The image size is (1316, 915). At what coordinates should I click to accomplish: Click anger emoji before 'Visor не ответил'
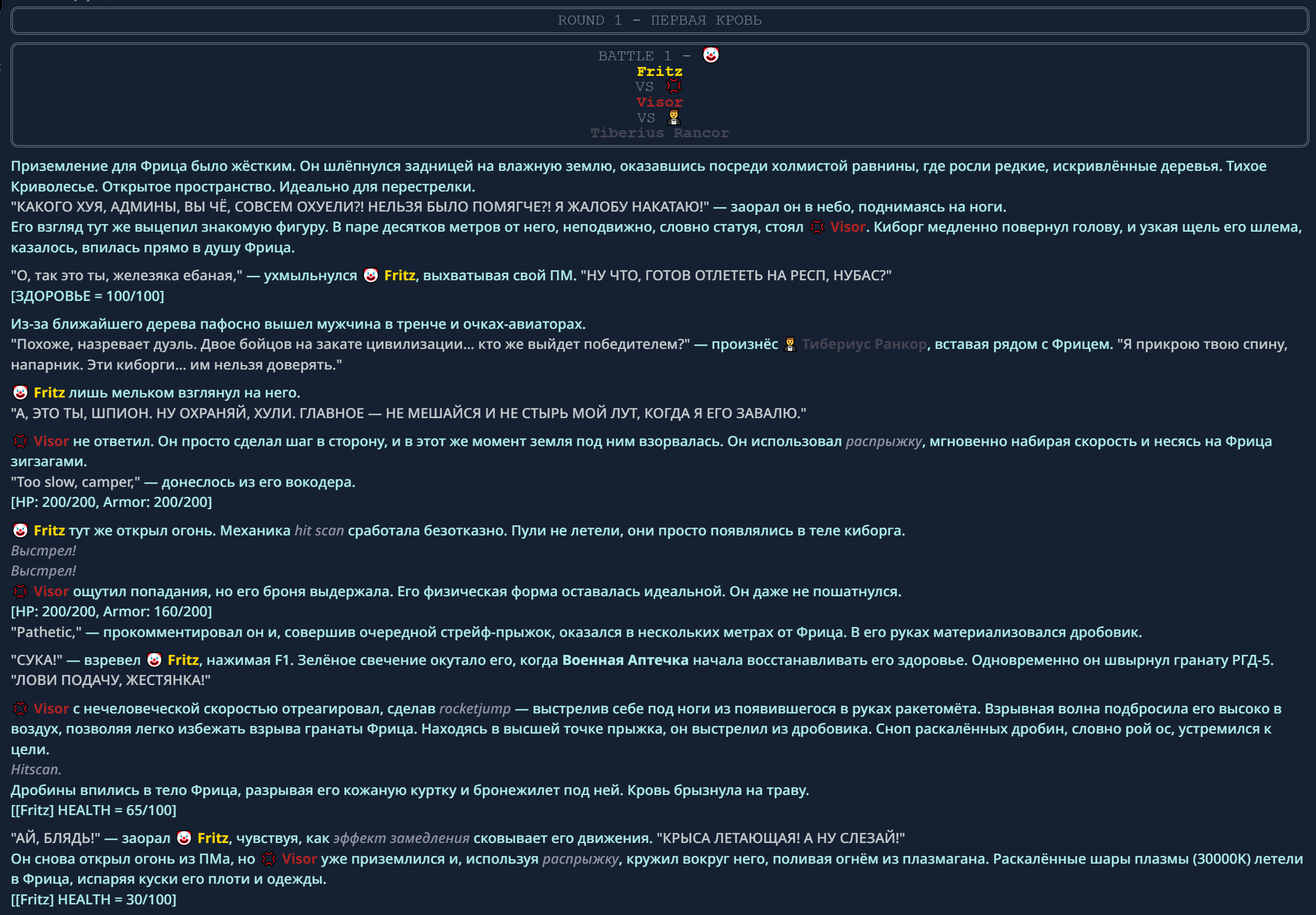(x=20, y=442)
